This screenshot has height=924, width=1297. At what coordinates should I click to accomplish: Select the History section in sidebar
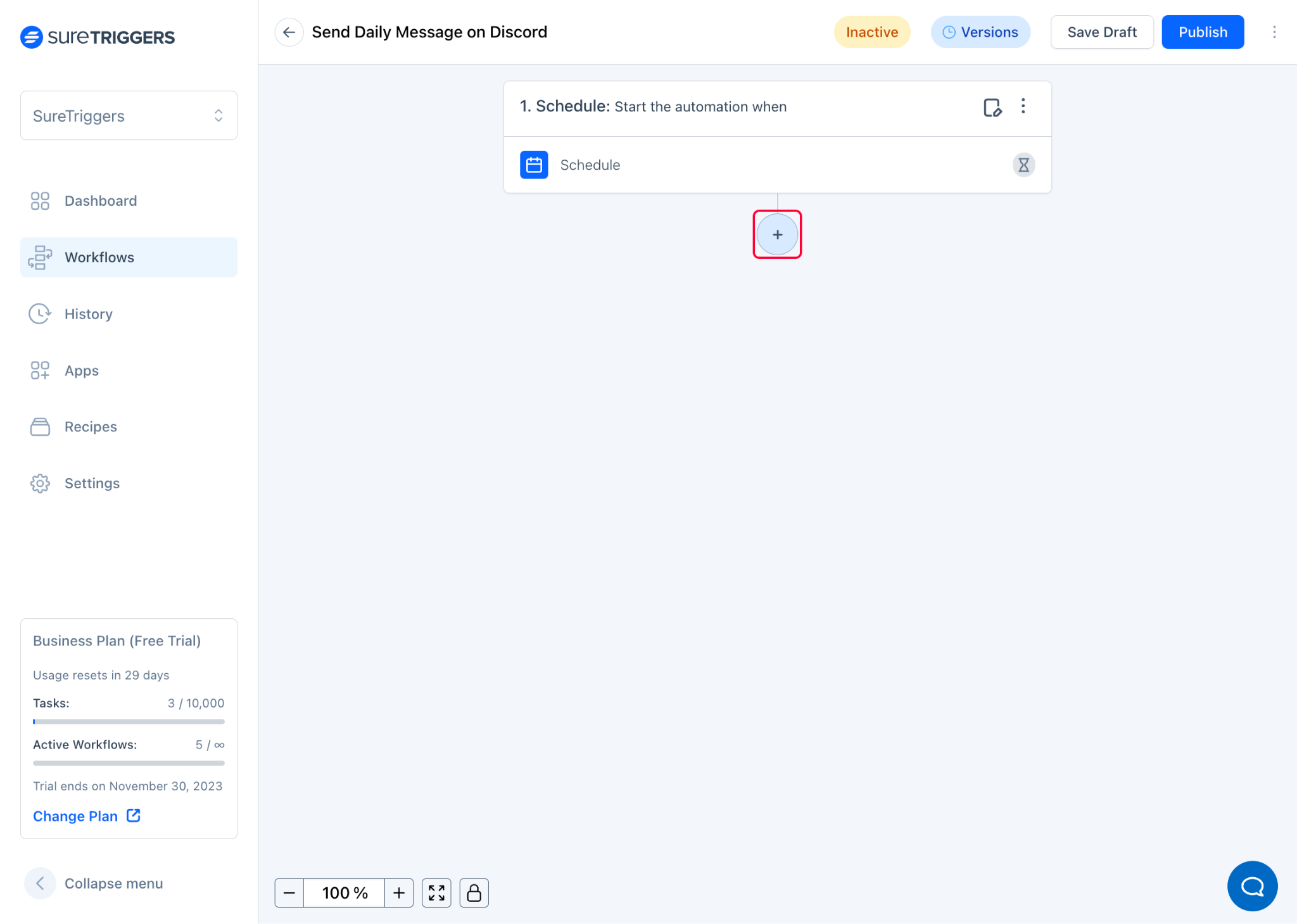pos(88,313)
